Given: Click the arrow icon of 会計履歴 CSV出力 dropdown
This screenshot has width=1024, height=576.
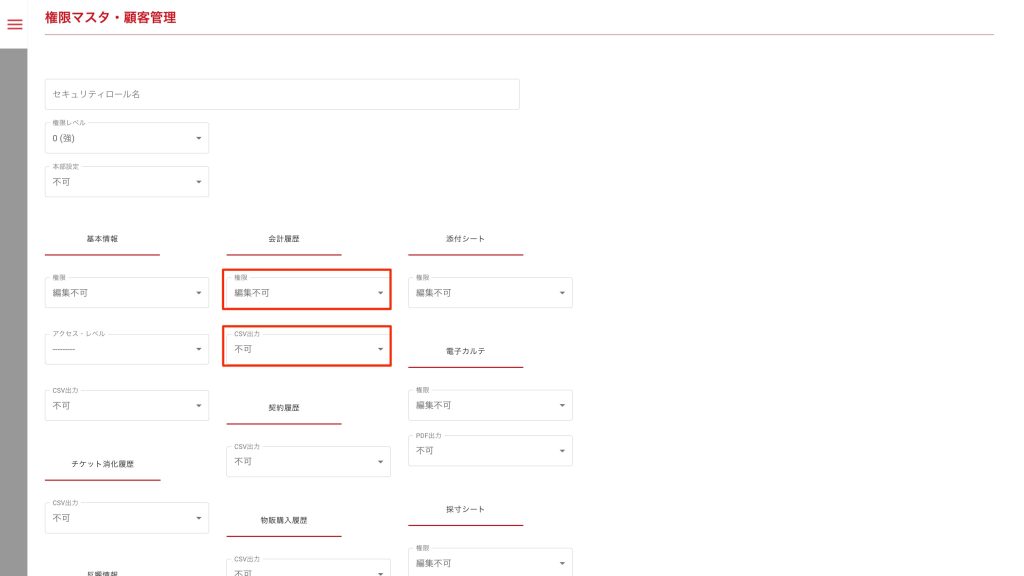Looking at the screenshot, I should [380, 349].
